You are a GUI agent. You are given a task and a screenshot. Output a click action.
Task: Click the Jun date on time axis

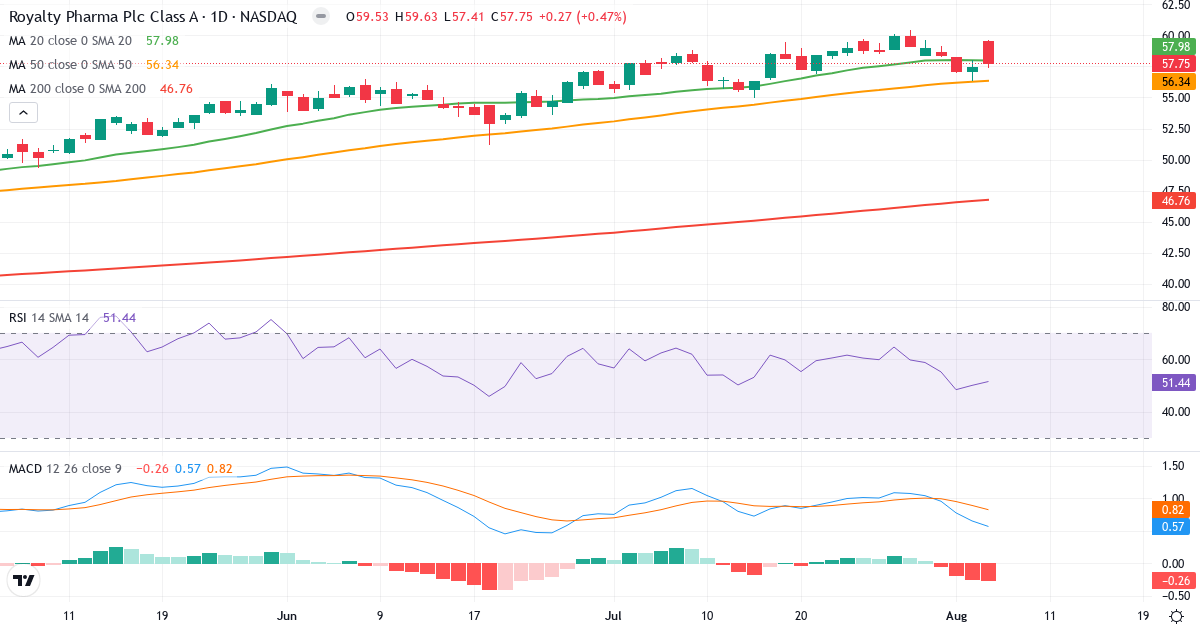(x=287, y=616)
